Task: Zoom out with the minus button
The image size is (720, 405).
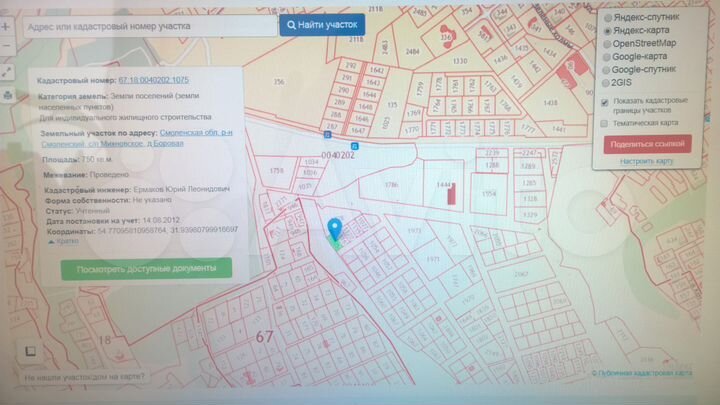Action: click(x=8, y=45)
